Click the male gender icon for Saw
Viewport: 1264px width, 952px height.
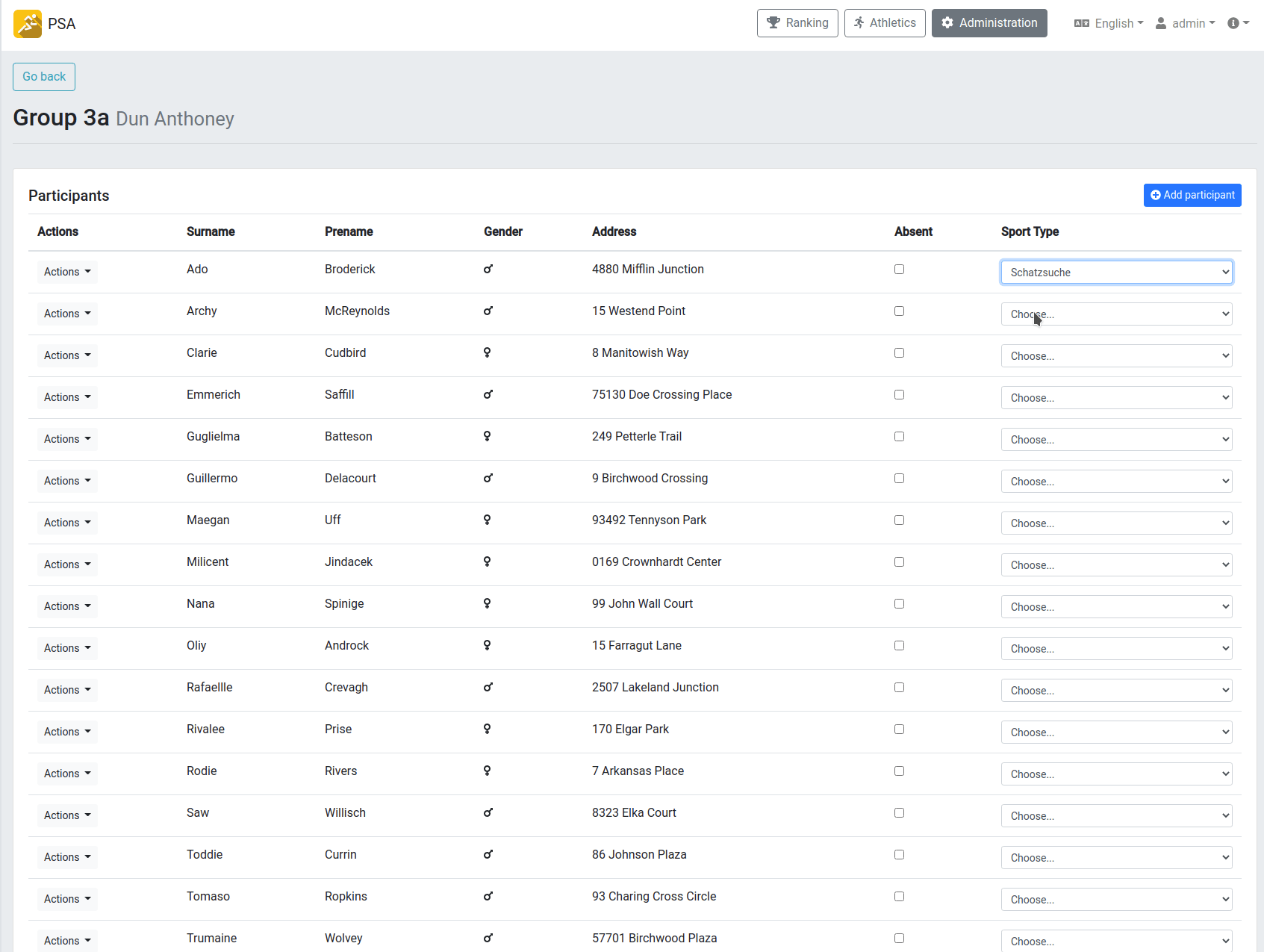[488, 813]
